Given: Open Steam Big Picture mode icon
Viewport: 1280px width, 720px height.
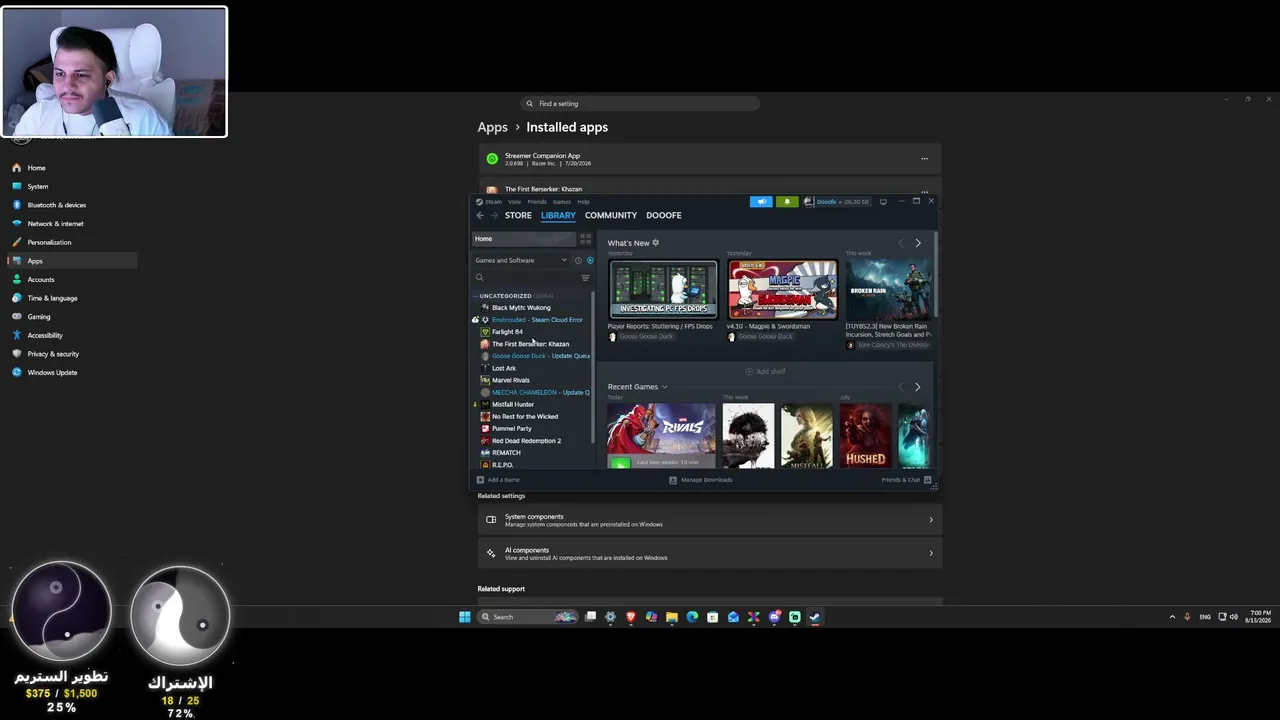Looking at the screenshot, I should coord(883,201).
